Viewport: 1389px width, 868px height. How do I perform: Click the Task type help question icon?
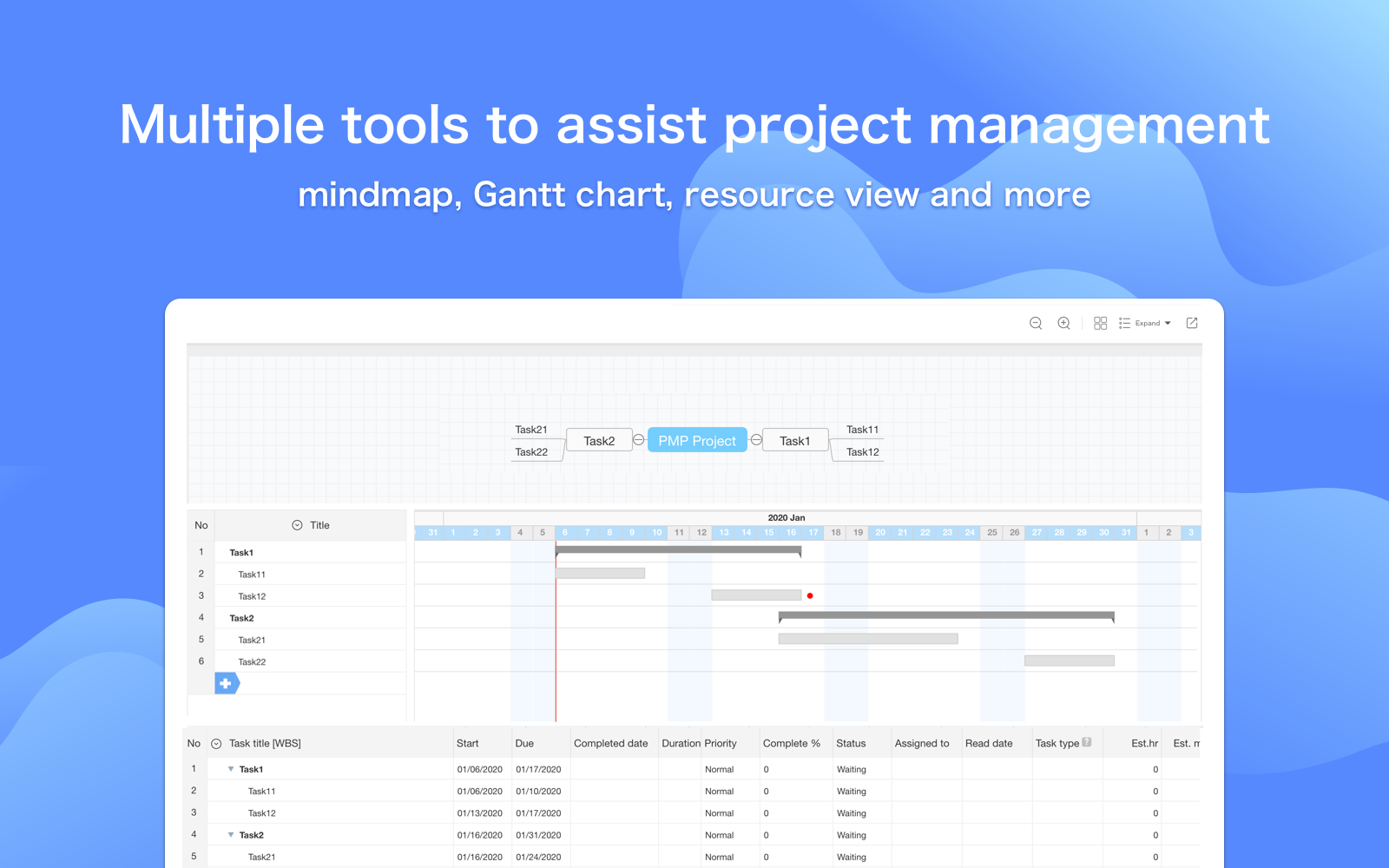pyautogui.click(x=1087, y=742)
